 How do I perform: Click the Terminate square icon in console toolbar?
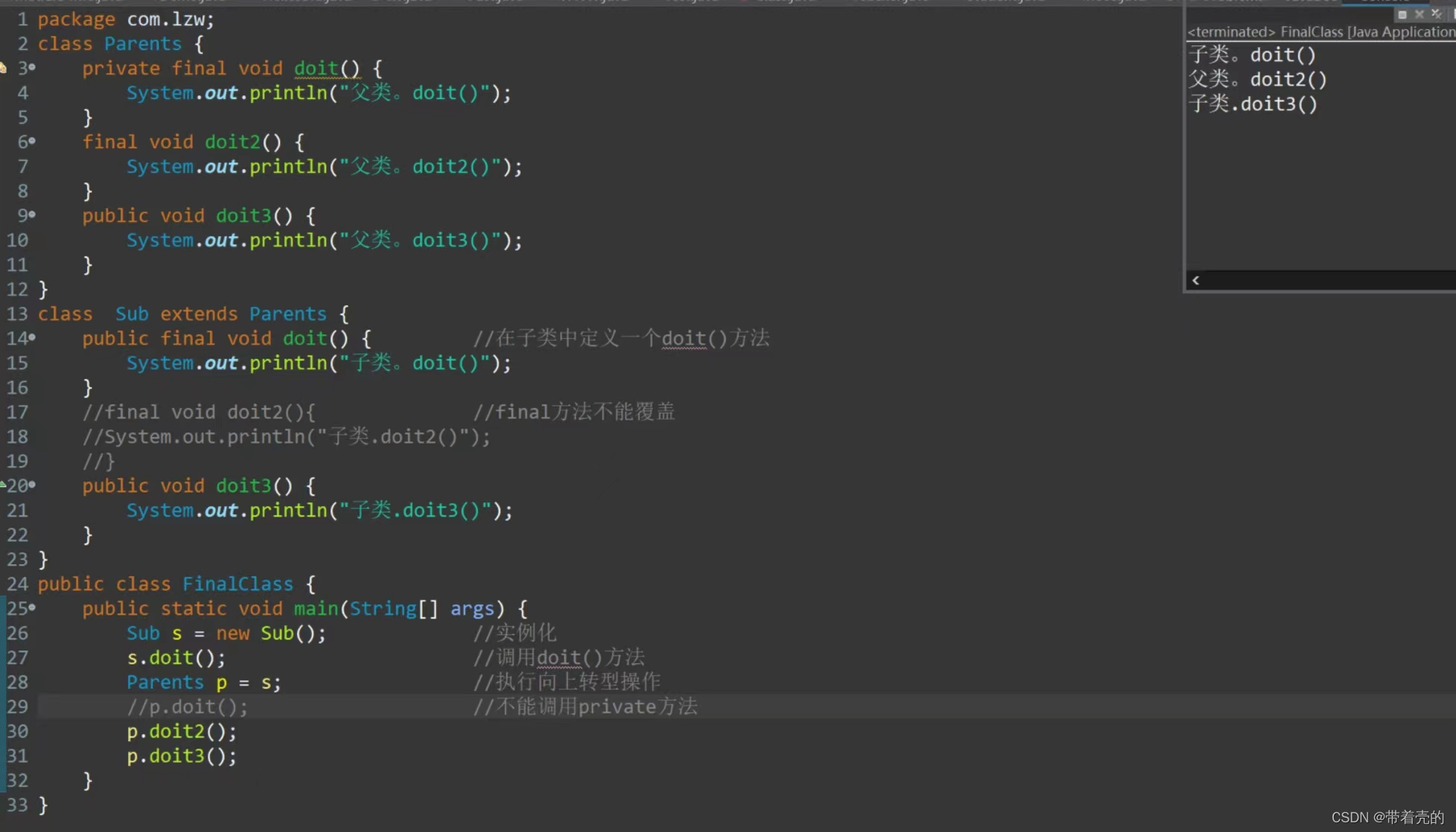pyautogui.click(x=1402, y=14)
